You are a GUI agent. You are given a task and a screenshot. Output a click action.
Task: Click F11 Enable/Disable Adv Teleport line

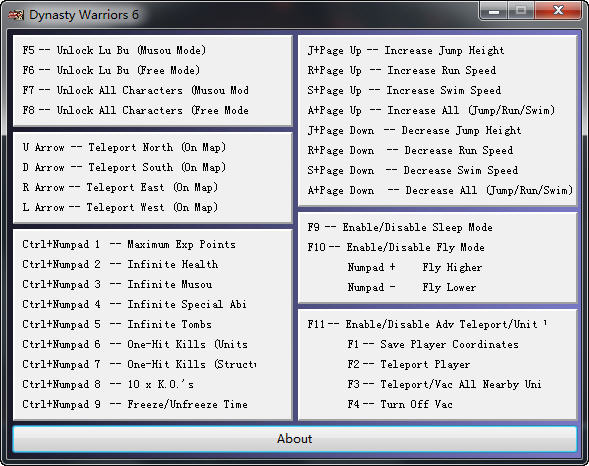click(427, 324)
